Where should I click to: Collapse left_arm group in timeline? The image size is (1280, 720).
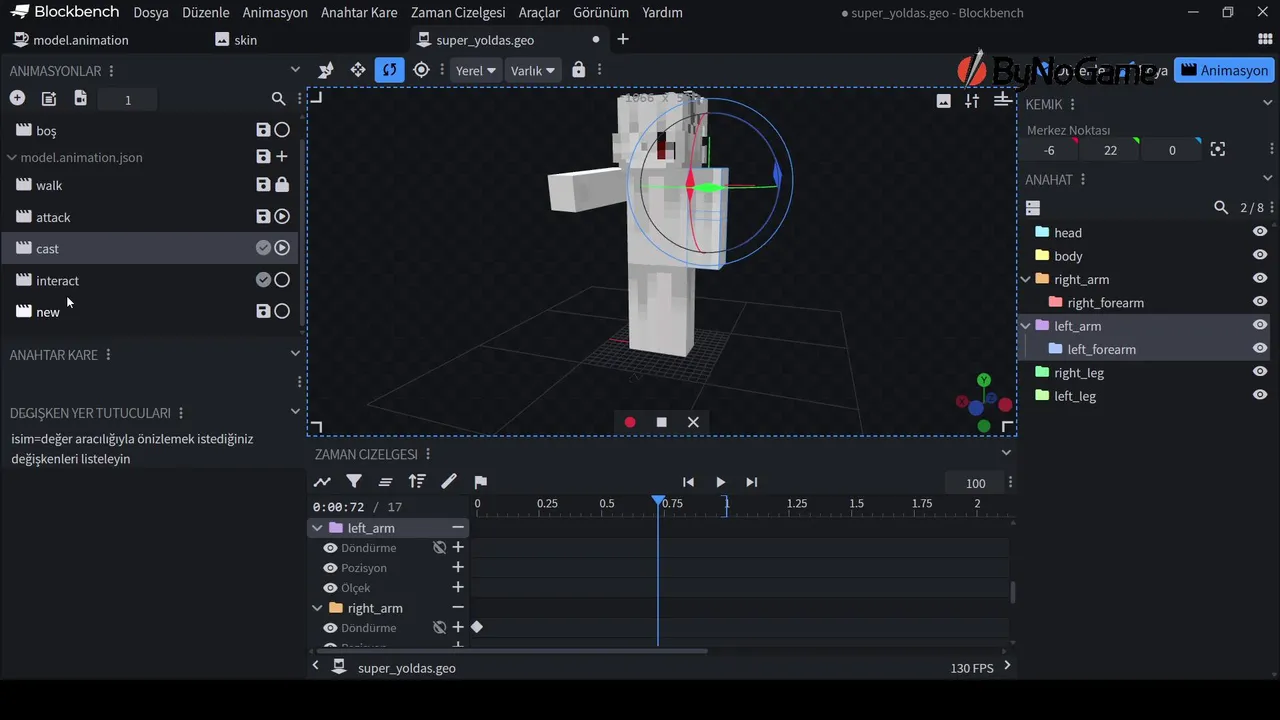318,528
